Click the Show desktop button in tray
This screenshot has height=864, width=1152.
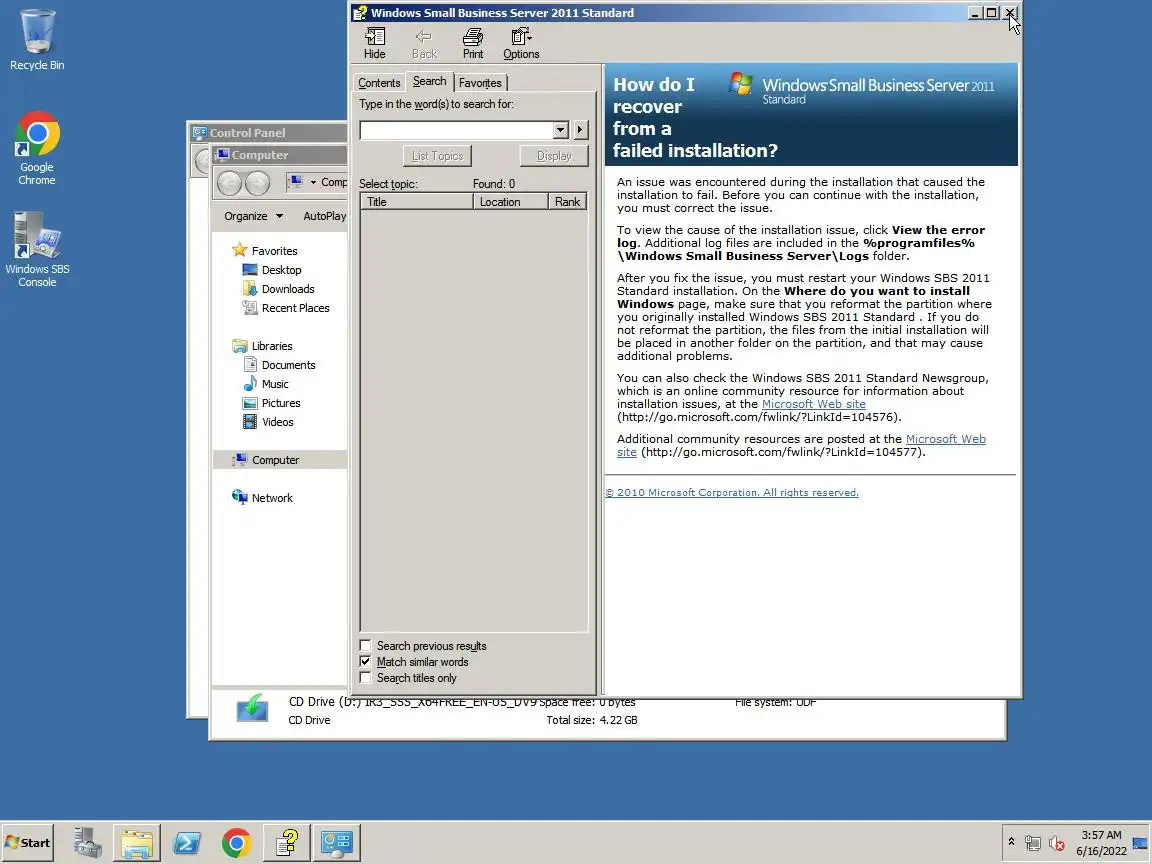coord(1140,843)
